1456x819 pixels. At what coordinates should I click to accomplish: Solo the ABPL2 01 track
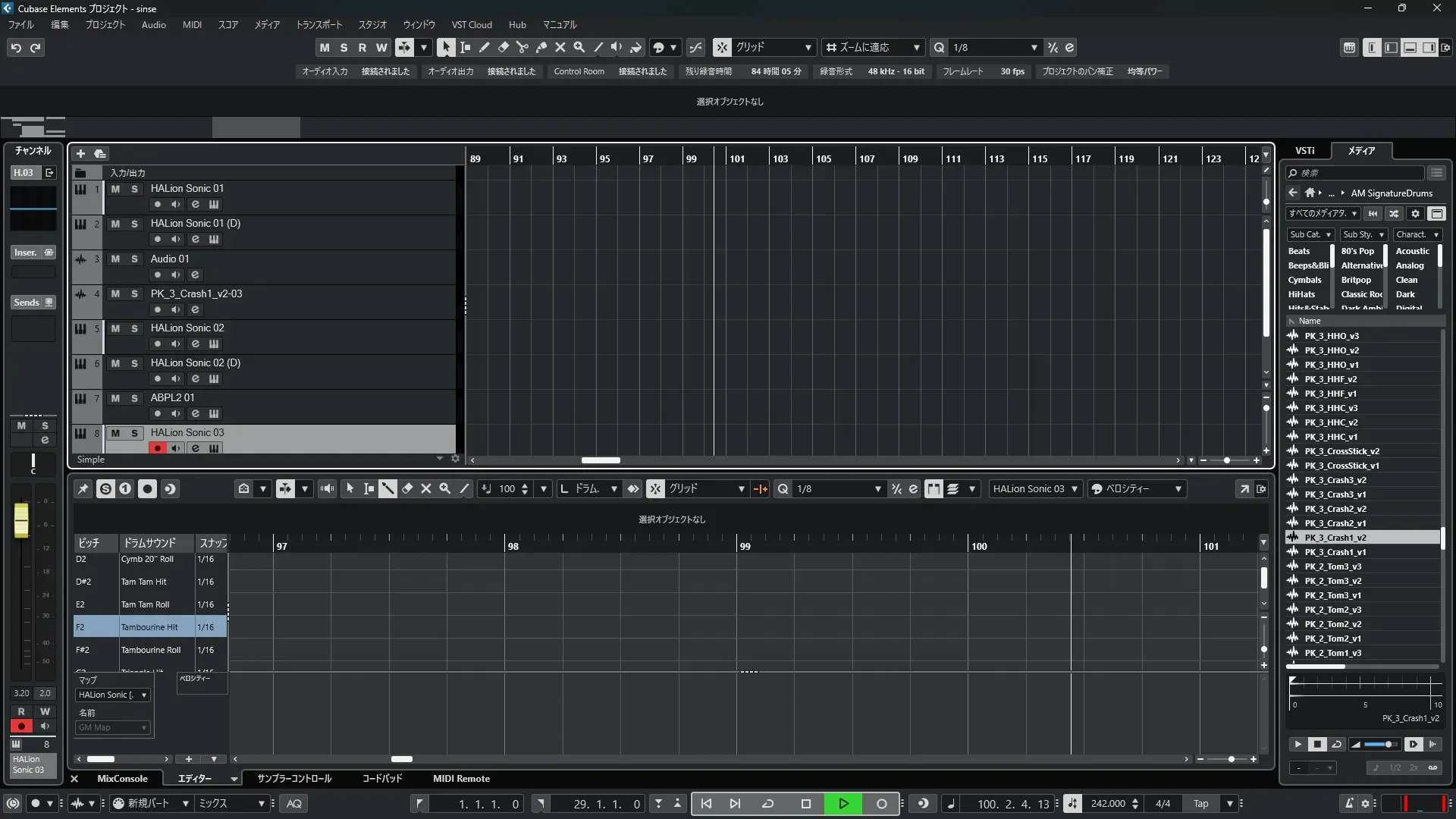pyautogui.click(x=134, y=399)
